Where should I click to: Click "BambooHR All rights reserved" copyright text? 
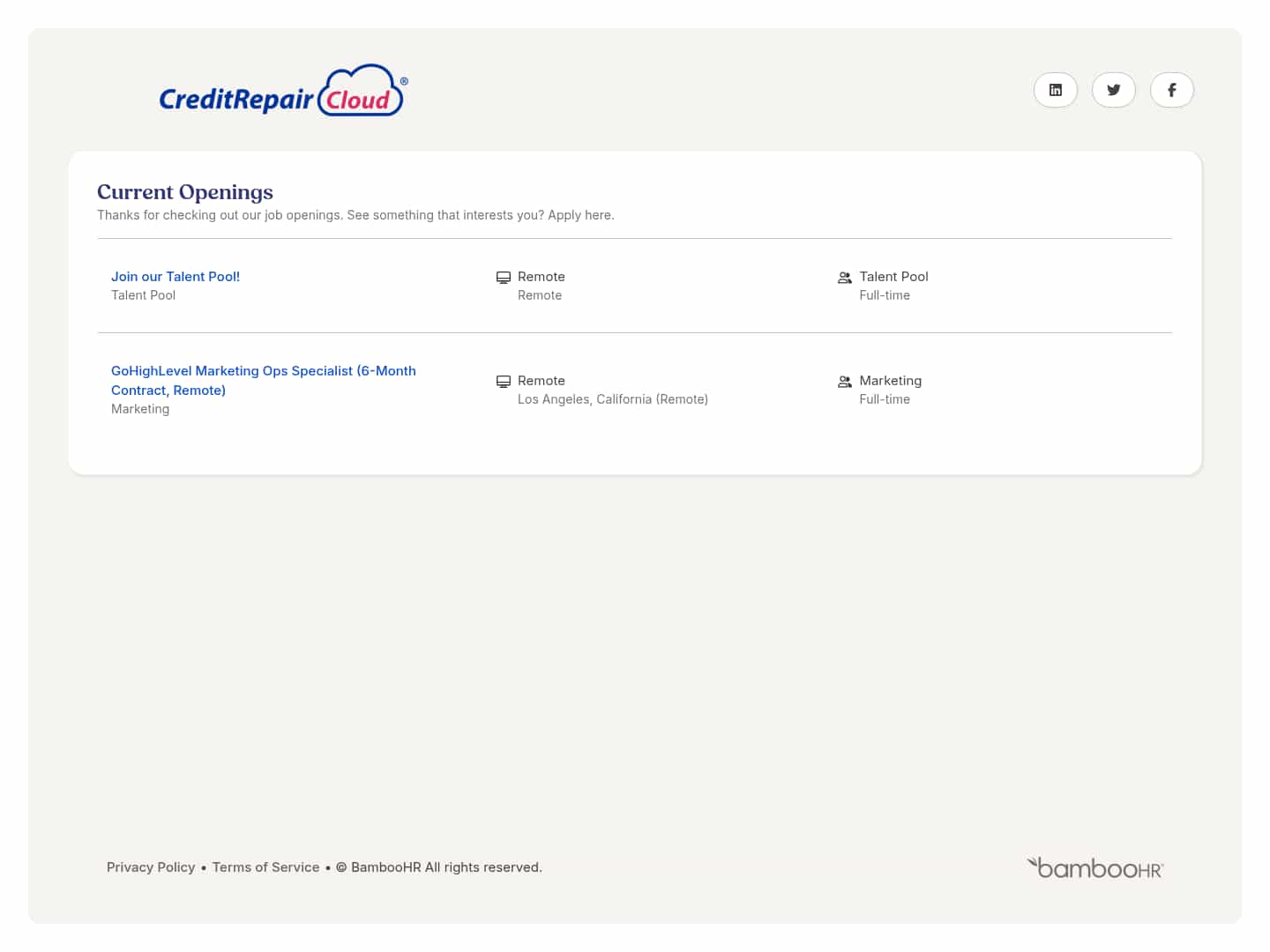click(x=446, y=867)
